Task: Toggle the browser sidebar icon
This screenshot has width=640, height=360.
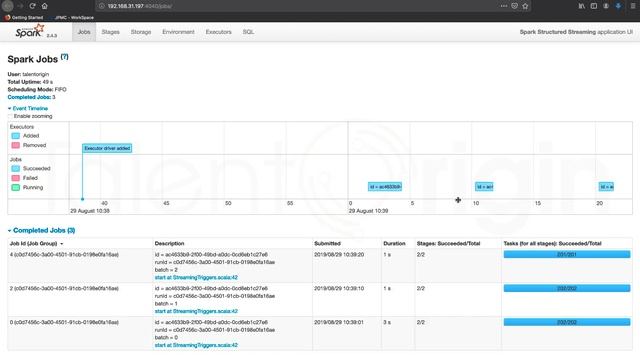Action: 594,6
